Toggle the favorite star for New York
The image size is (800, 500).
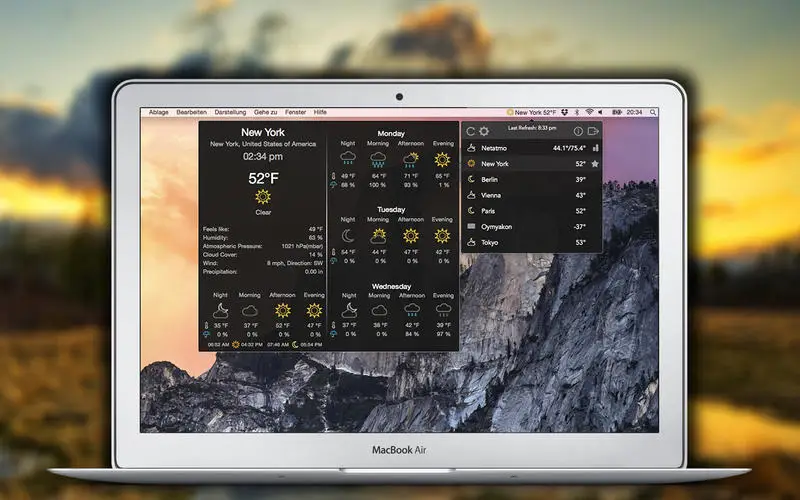595,164
